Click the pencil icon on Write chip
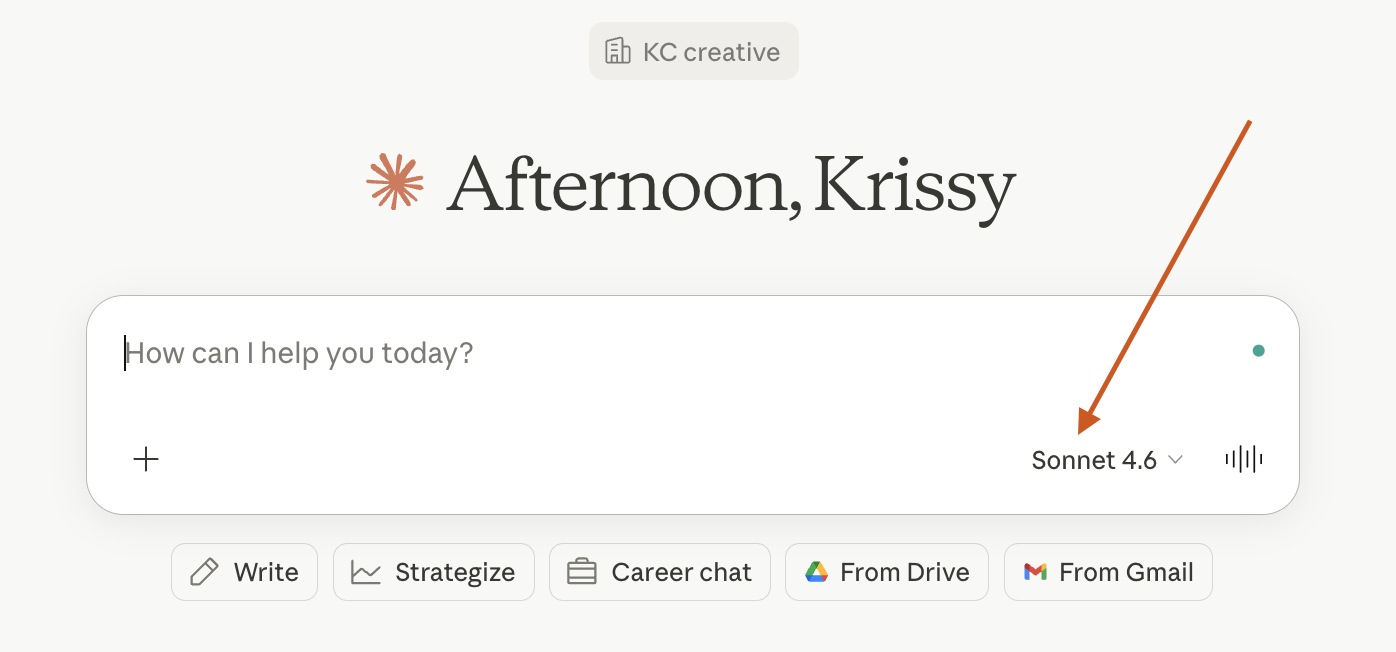This screenshot has height=652, width=1396. (204, 572)
